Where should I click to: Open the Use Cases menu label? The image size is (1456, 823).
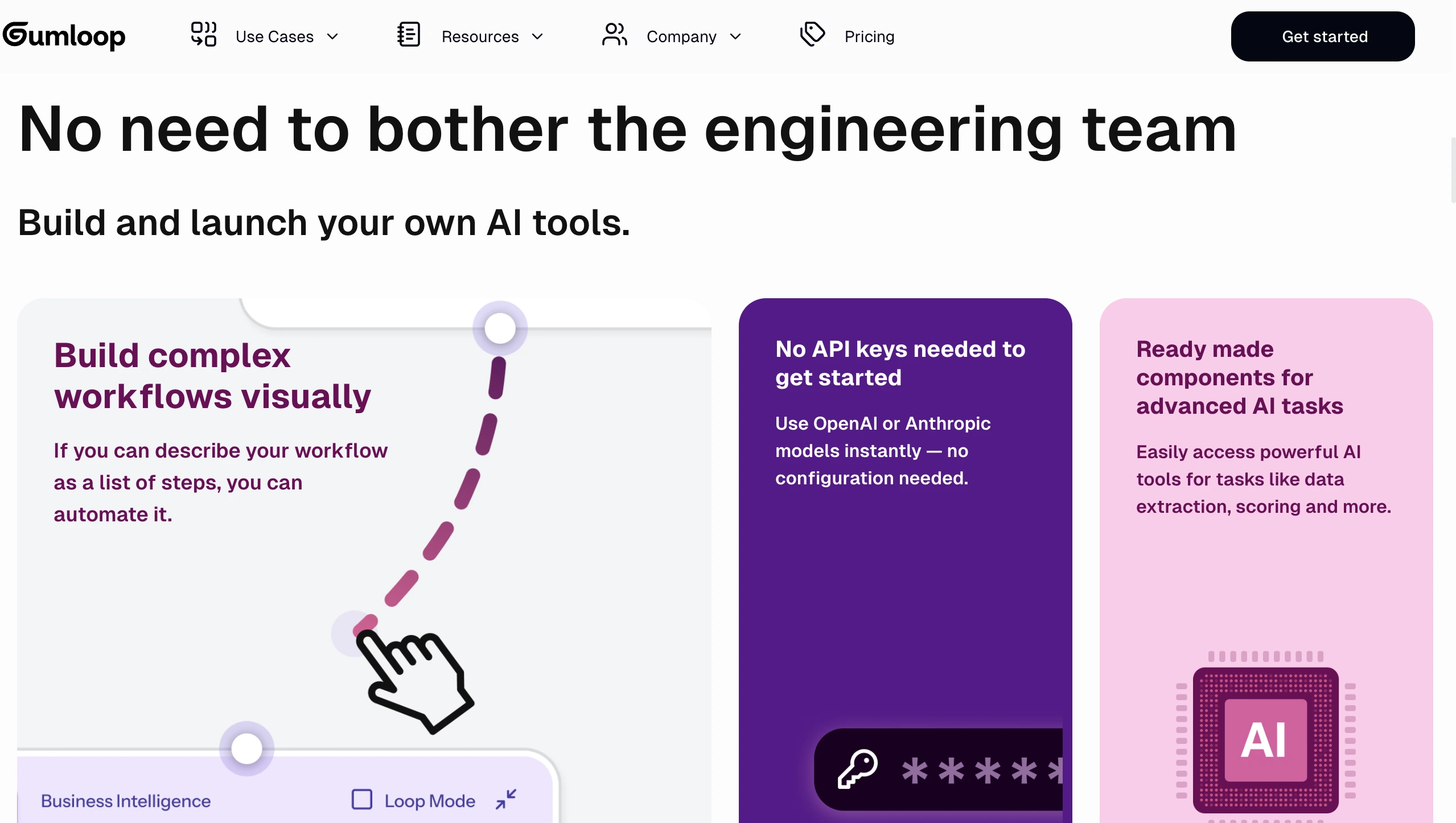coord(274,36)
